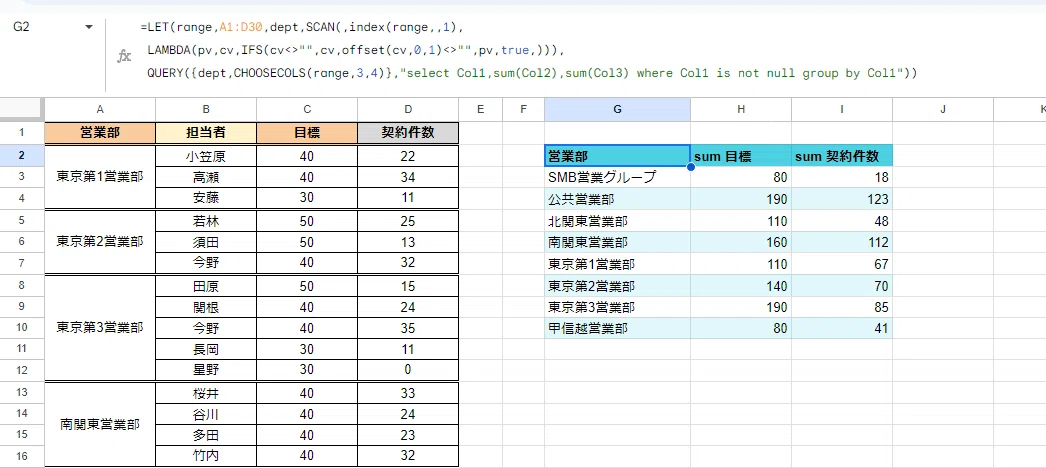Click the value 160 in column H
The width and height of the screenshot is (1046, 468).
[741, 243]
